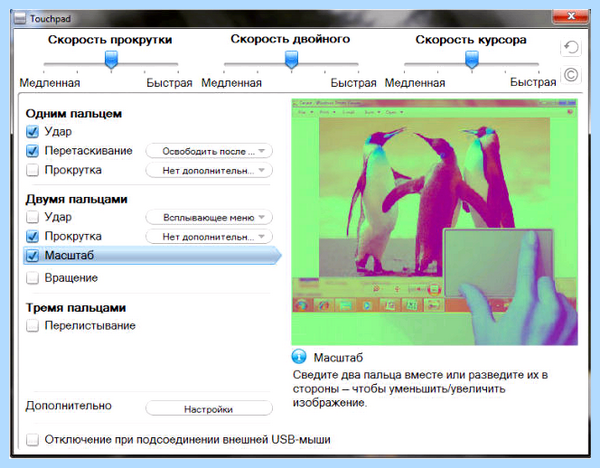Screen dimensions: 600x468
Task: Uncheck the Перетаскивание checkbox
Action: [33, 151]
